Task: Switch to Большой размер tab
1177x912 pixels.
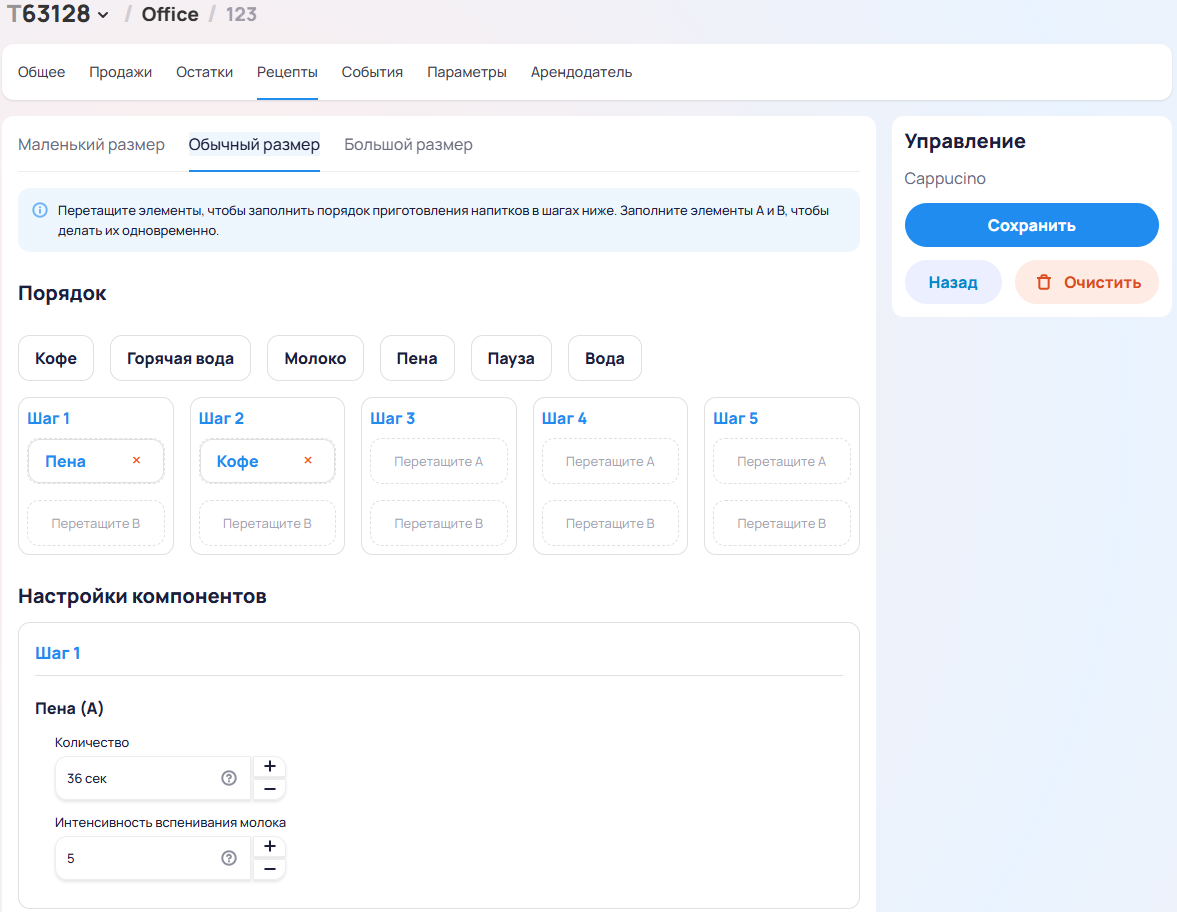Action: tap(408, 145)
